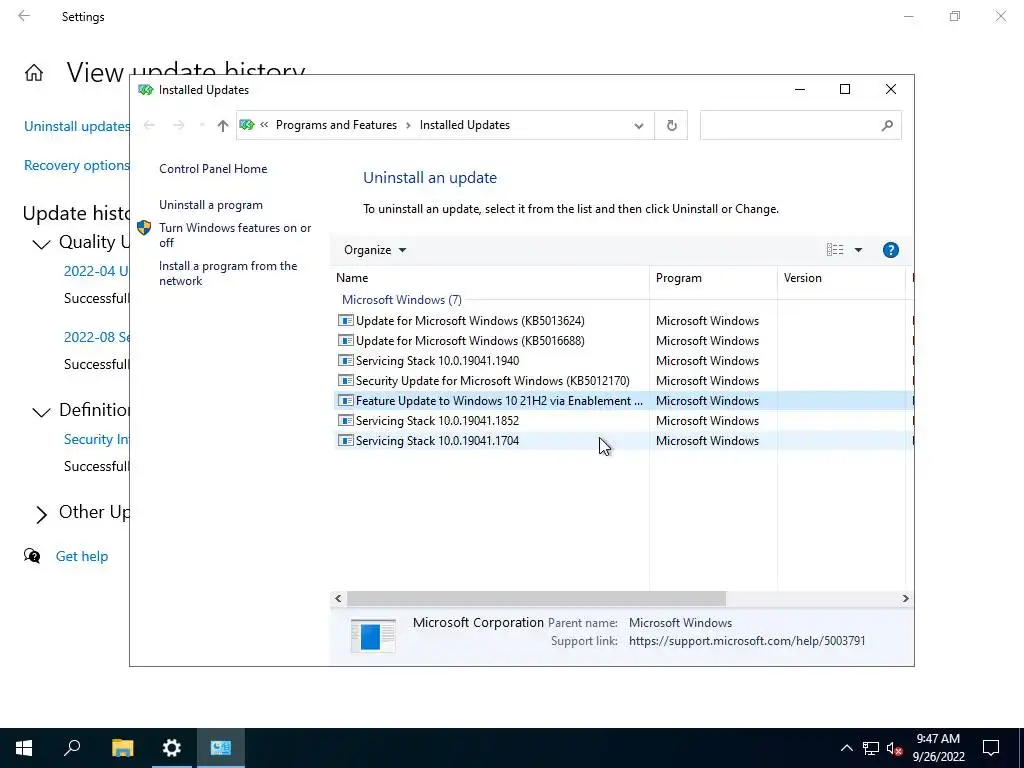Viewport: 1024px width, 768px height.
Task: Click the Control Panel taskbar icon
Action: [x=221, y=748]
